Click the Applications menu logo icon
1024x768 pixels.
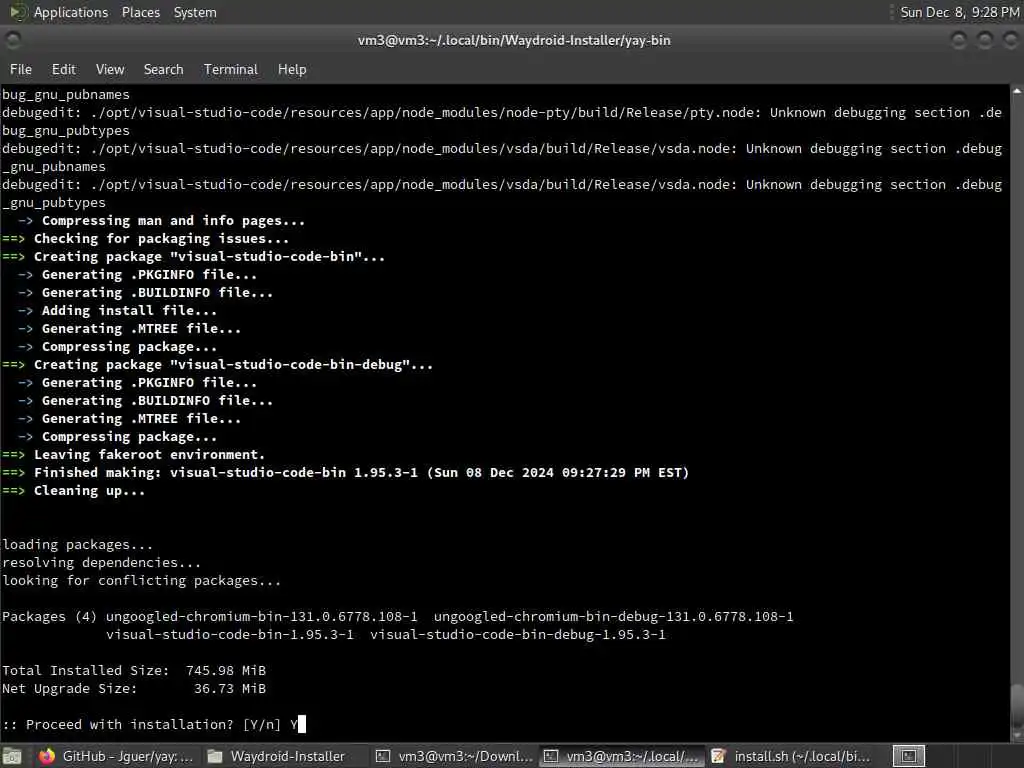[x=18, y=12]
